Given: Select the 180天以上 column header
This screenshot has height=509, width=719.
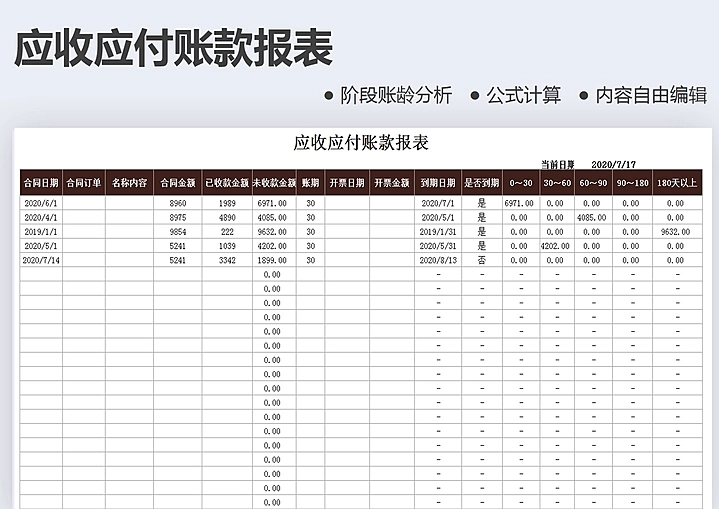Looking at the screenshot, I should (675, 183).
